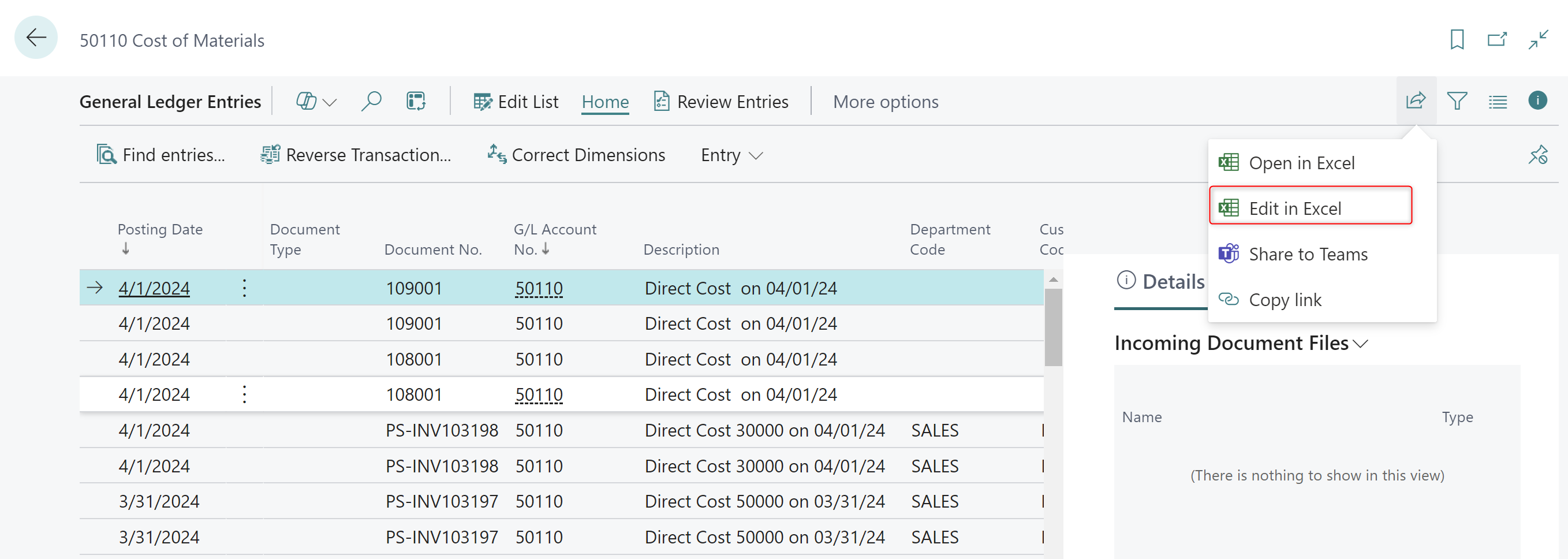This screenshot has width=1568, height=559.
Task: Open row menu for hovered 108001 entry
Action: click(x=244, y=394)
